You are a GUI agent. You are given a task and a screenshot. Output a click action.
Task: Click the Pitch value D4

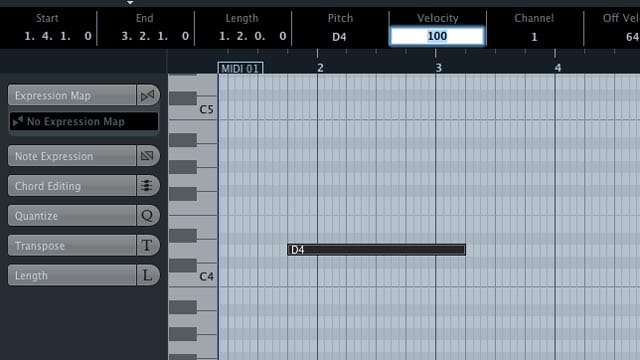[339, 37]
